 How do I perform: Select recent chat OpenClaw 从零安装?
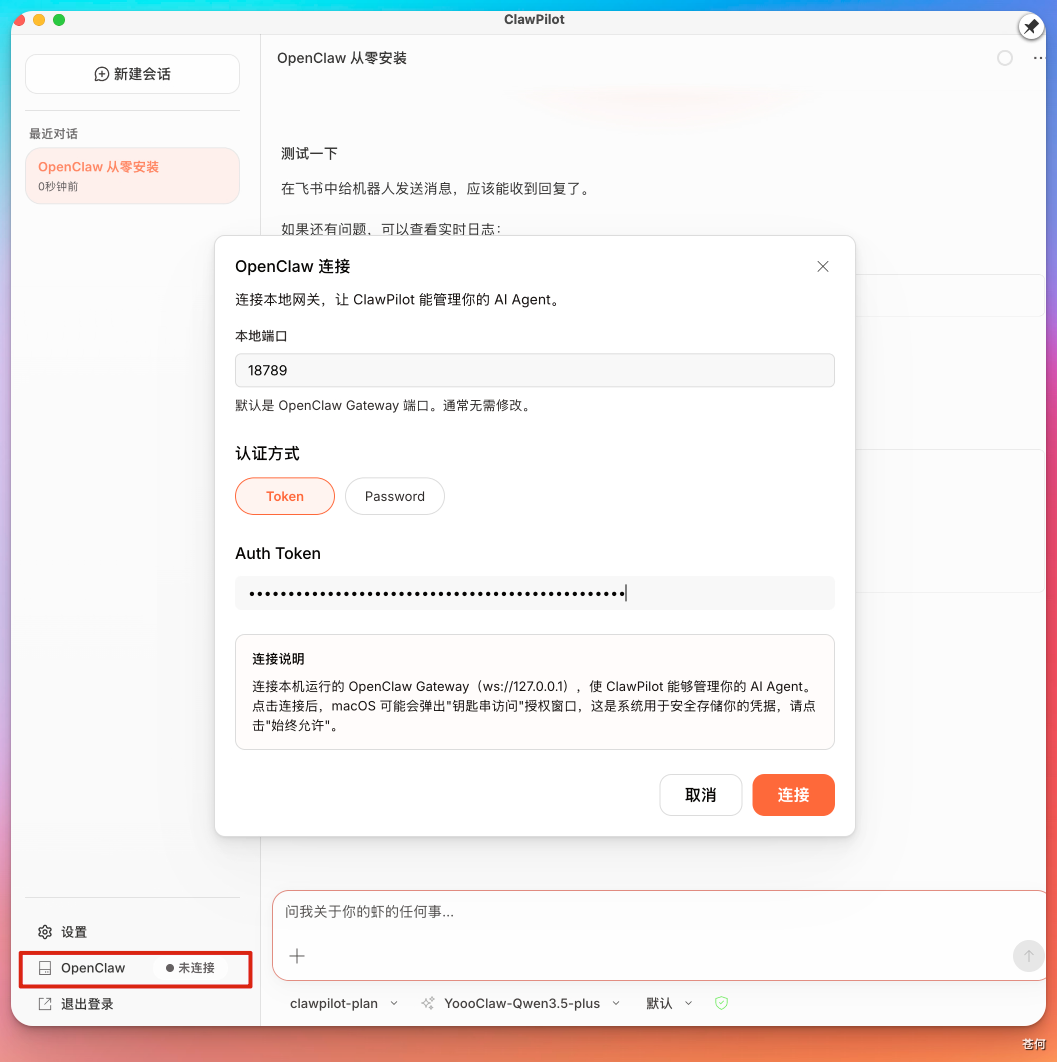(131, 174)
